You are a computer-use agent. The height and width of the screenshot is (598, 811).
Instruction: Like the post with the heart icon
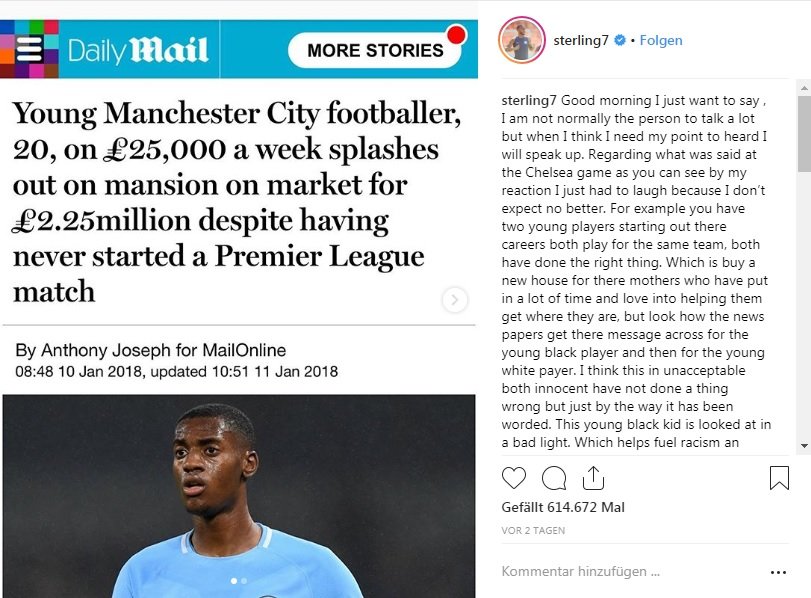pos(513,478)
